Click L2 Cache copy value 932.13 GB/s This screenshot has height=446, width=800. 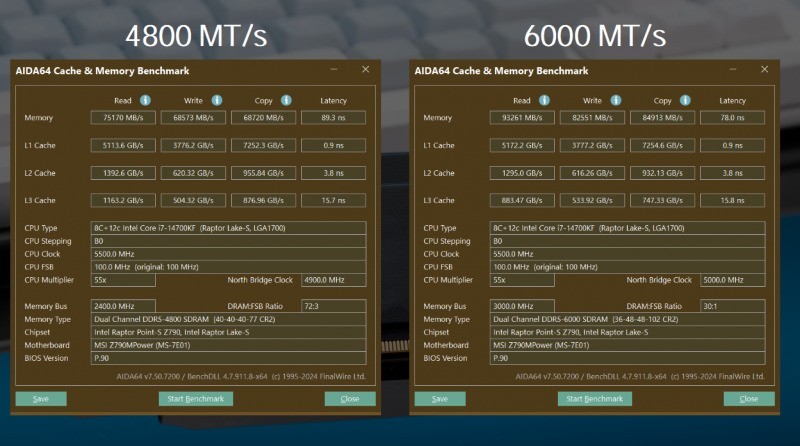coord(662,172)
